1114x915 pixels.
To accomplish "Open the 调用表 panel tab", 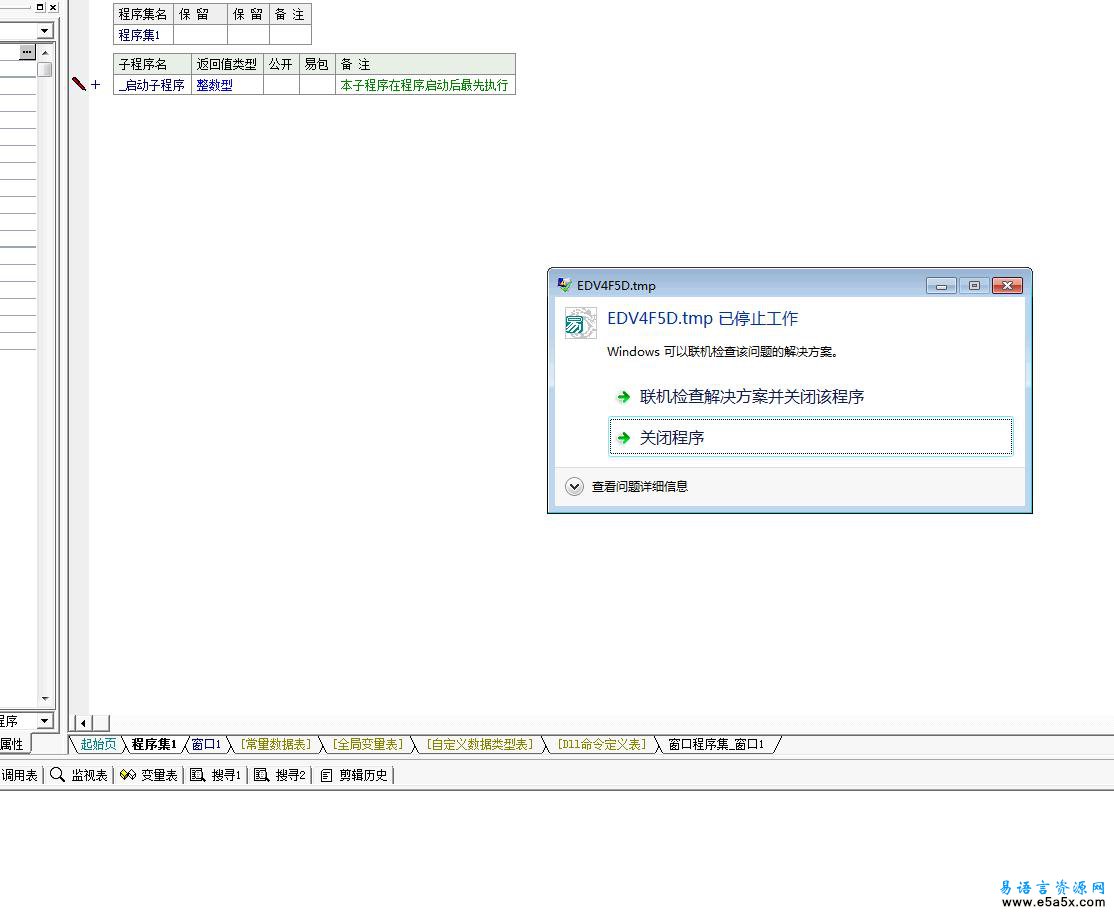I will [x=19, y=775].
